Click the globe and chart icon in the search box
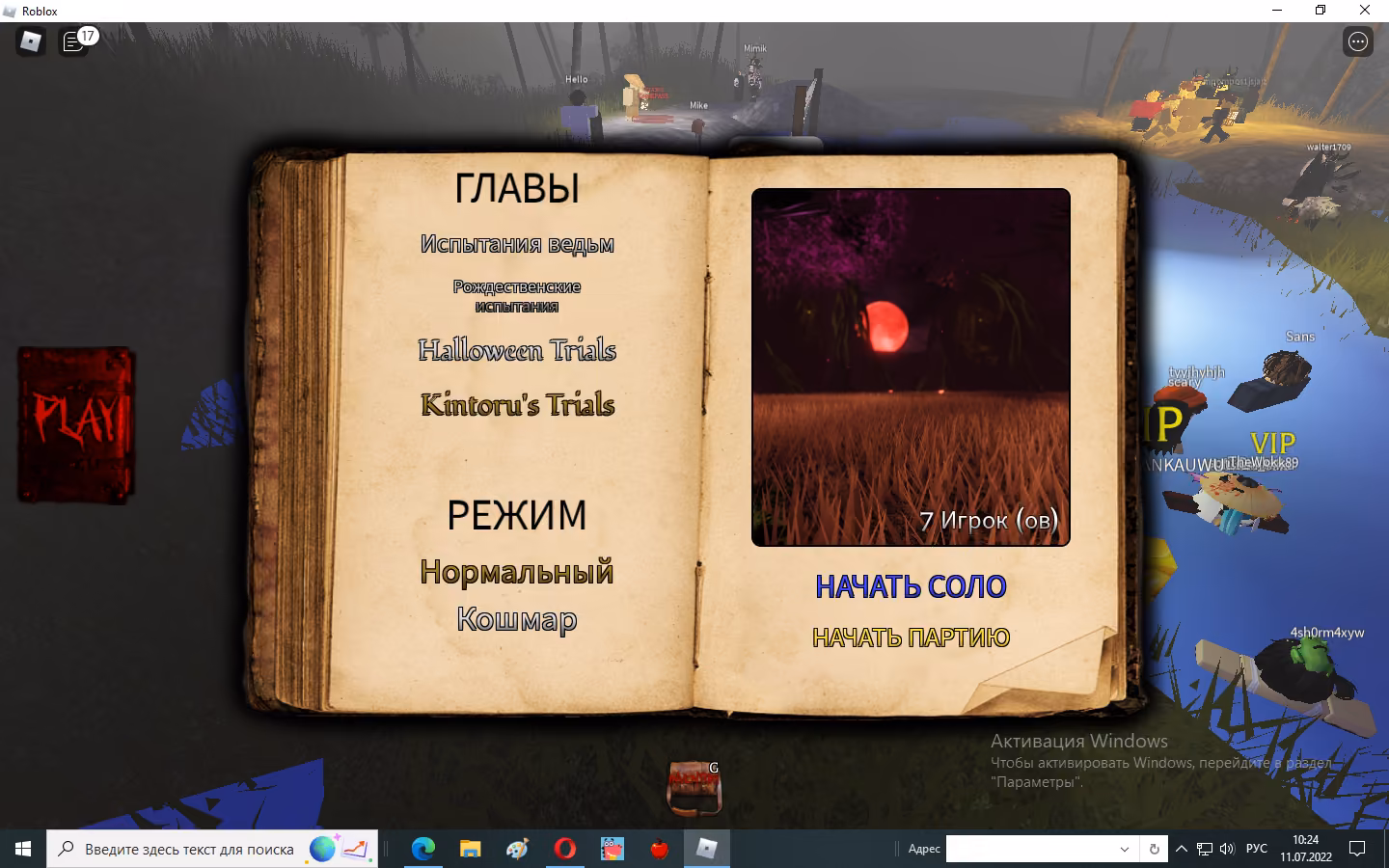 (340, 849)
